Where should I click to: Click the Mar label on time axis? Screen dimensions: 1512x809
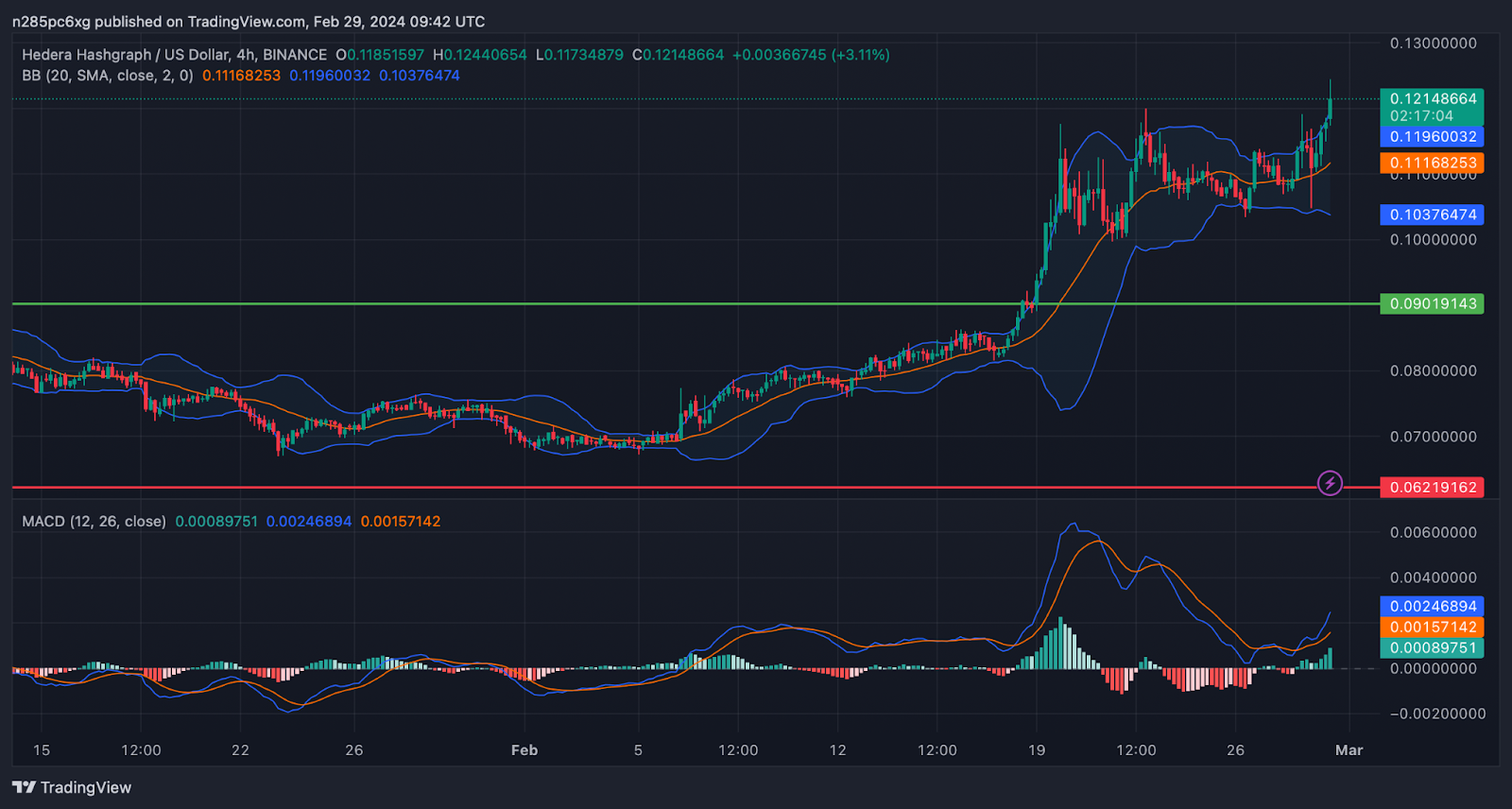[1349, 749]
